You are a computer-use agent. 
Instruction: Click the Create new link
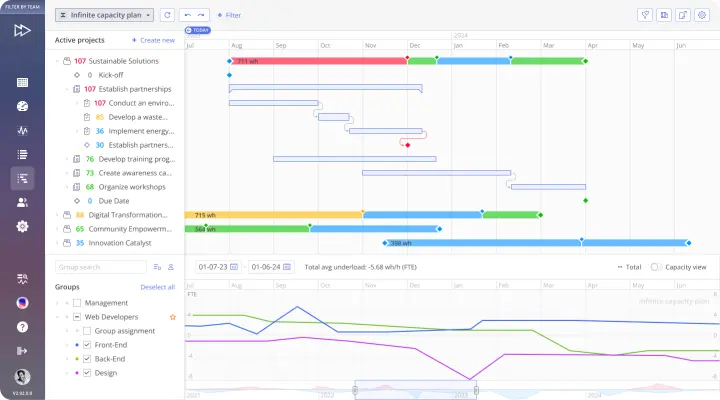153,40
